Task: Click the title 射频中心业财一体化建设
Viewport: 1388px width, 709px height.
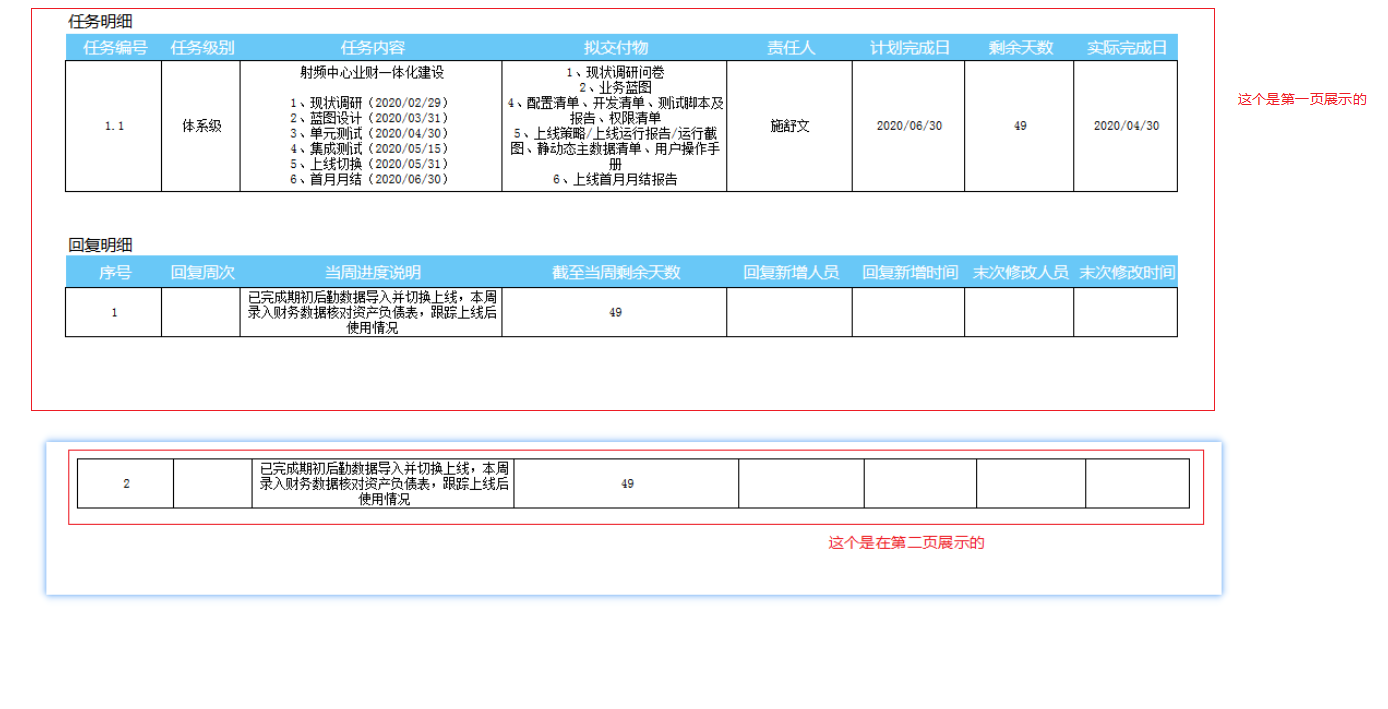Action: [x=371, y=73]
